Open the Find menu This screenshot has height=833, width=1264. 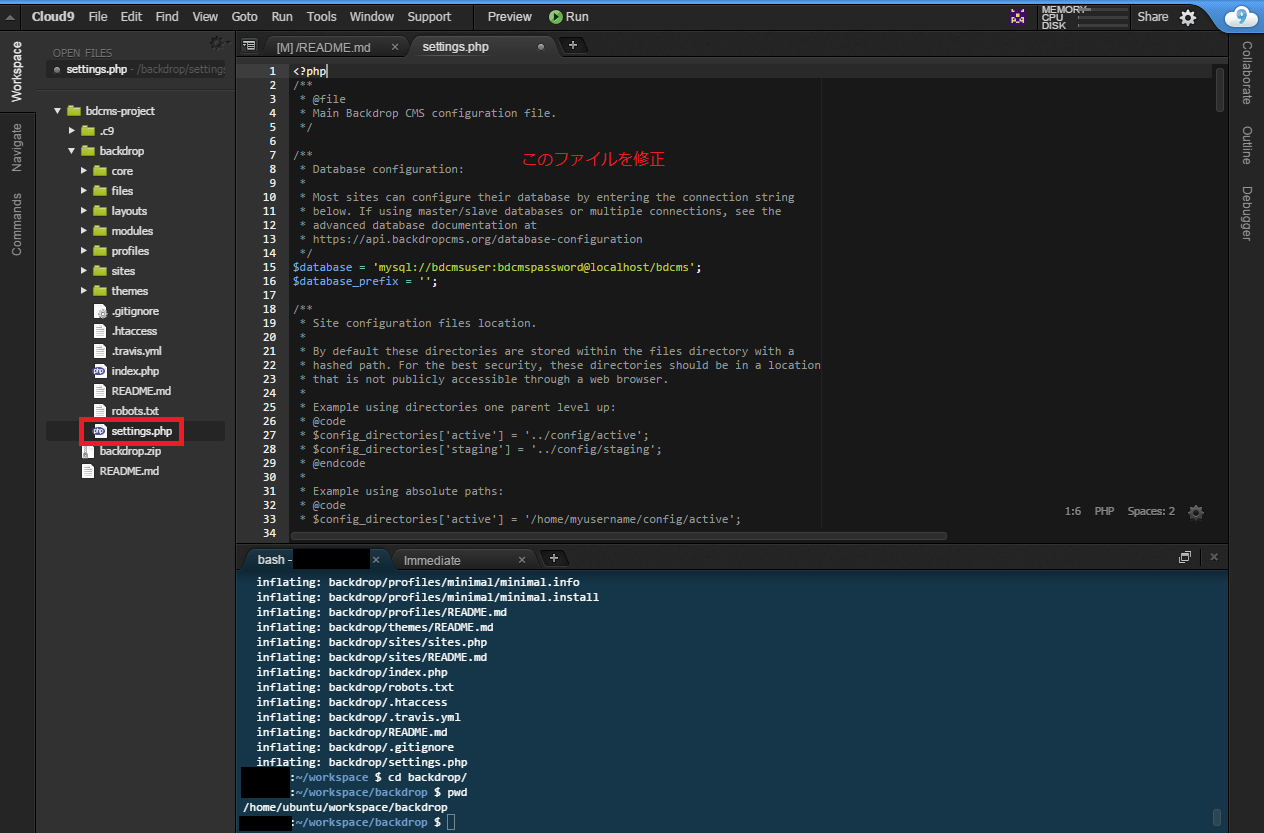coord(167,17)
